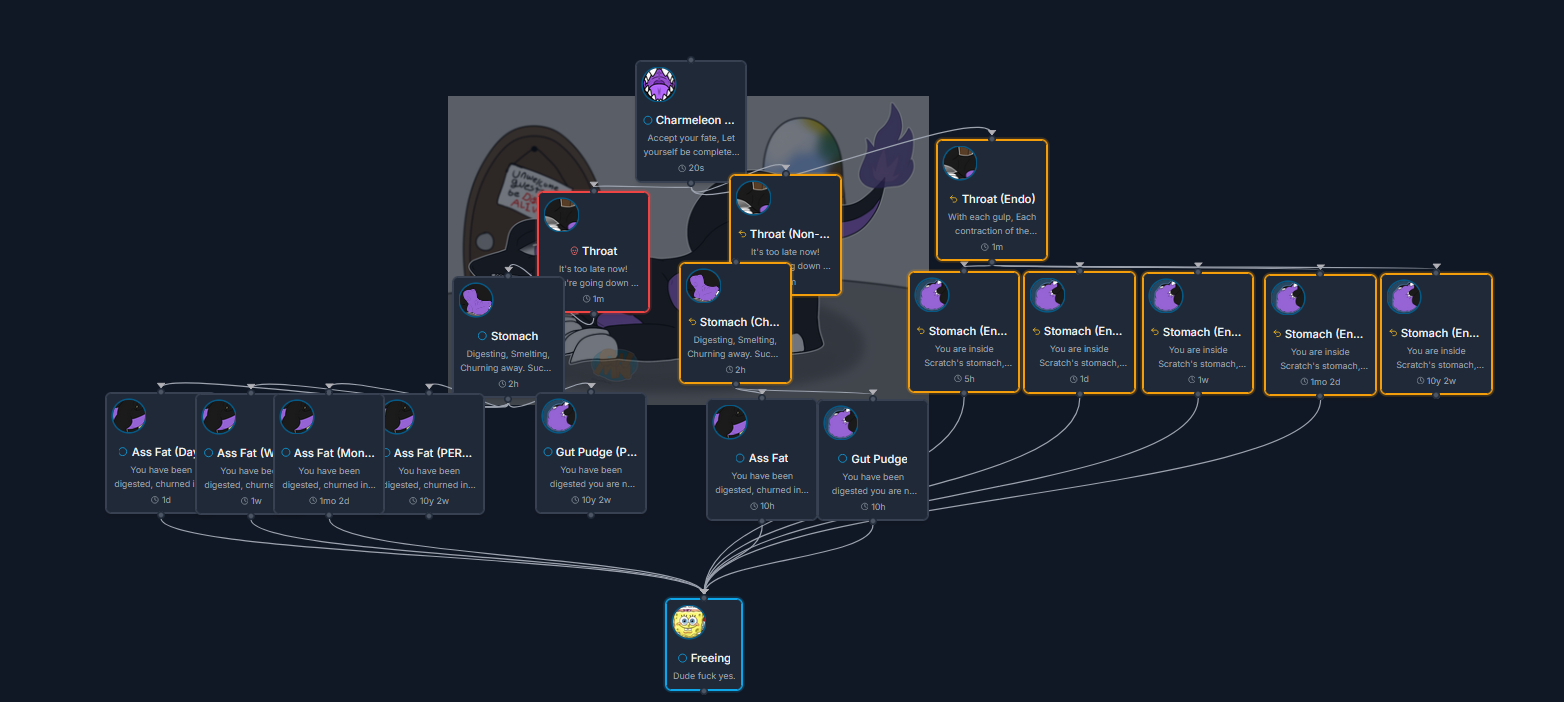Click the clock icon on the 5h Stomach node
The width and height of the screenshot is (1564, 702).
(956, 379)
